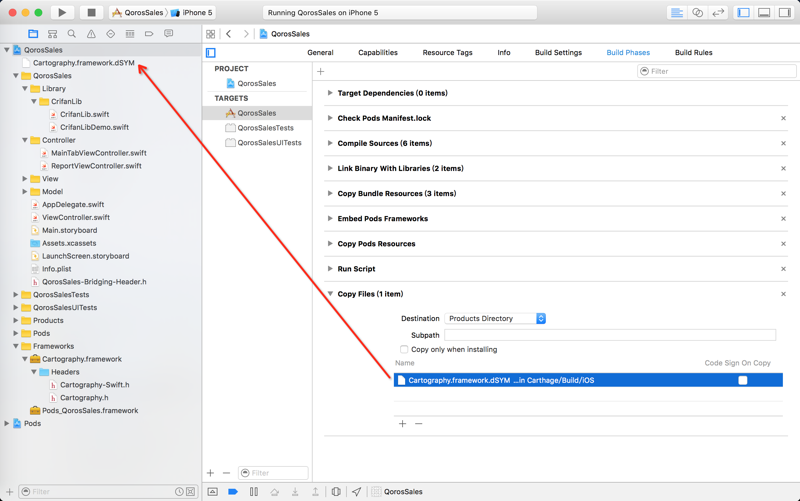Expand the View folder
Viewport: 800px width, 501px height.
coord(24,179)
